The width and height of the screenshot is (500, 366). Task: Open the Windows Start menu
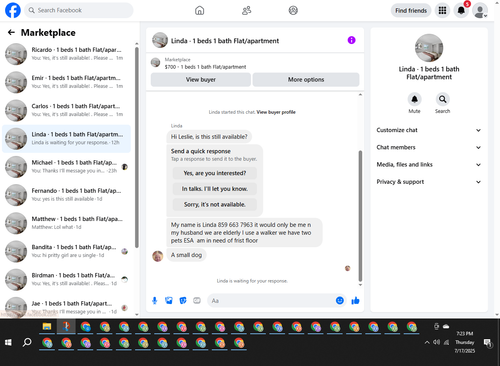[x=8, y=342]
